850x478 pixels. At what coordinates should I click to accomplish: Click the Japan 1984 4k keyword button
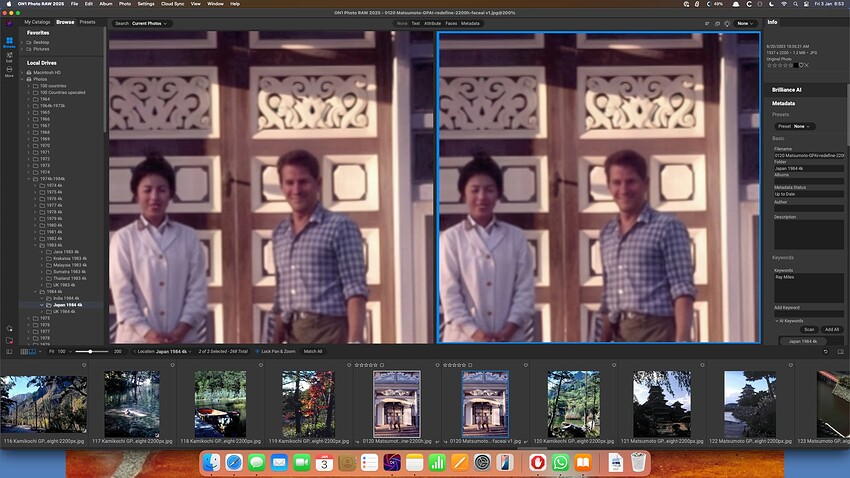pos(803,341)
